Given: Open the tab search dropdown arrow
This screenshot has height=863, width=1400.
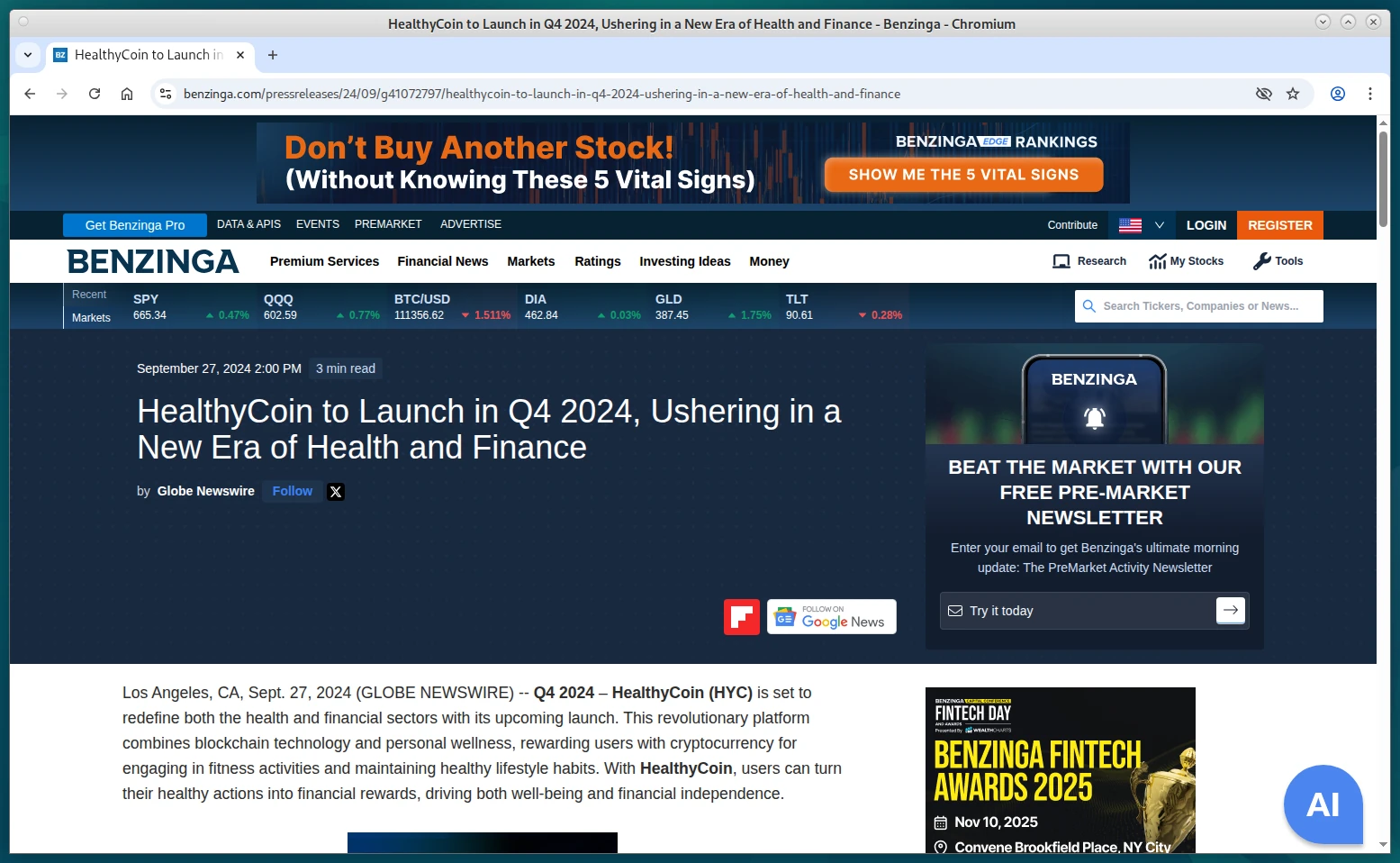Looking at the screenshot, I should coord(28,55).
